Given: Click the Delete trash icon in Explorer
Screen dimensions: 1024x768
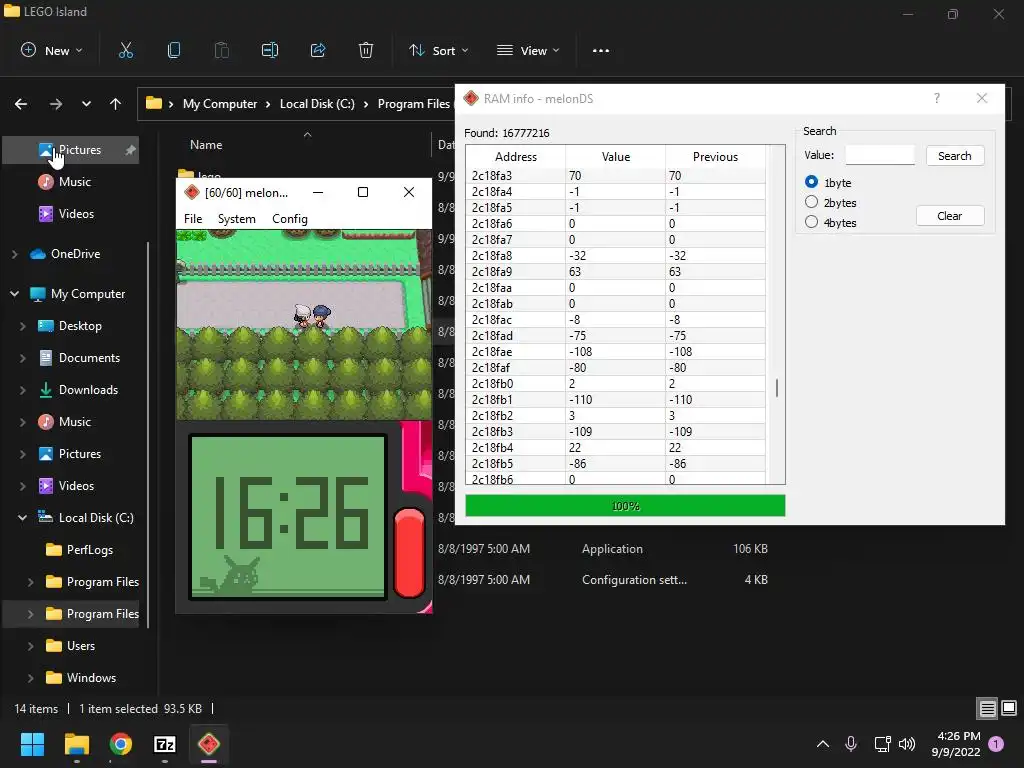Looking at the screenshot, I should click(366, 50).
